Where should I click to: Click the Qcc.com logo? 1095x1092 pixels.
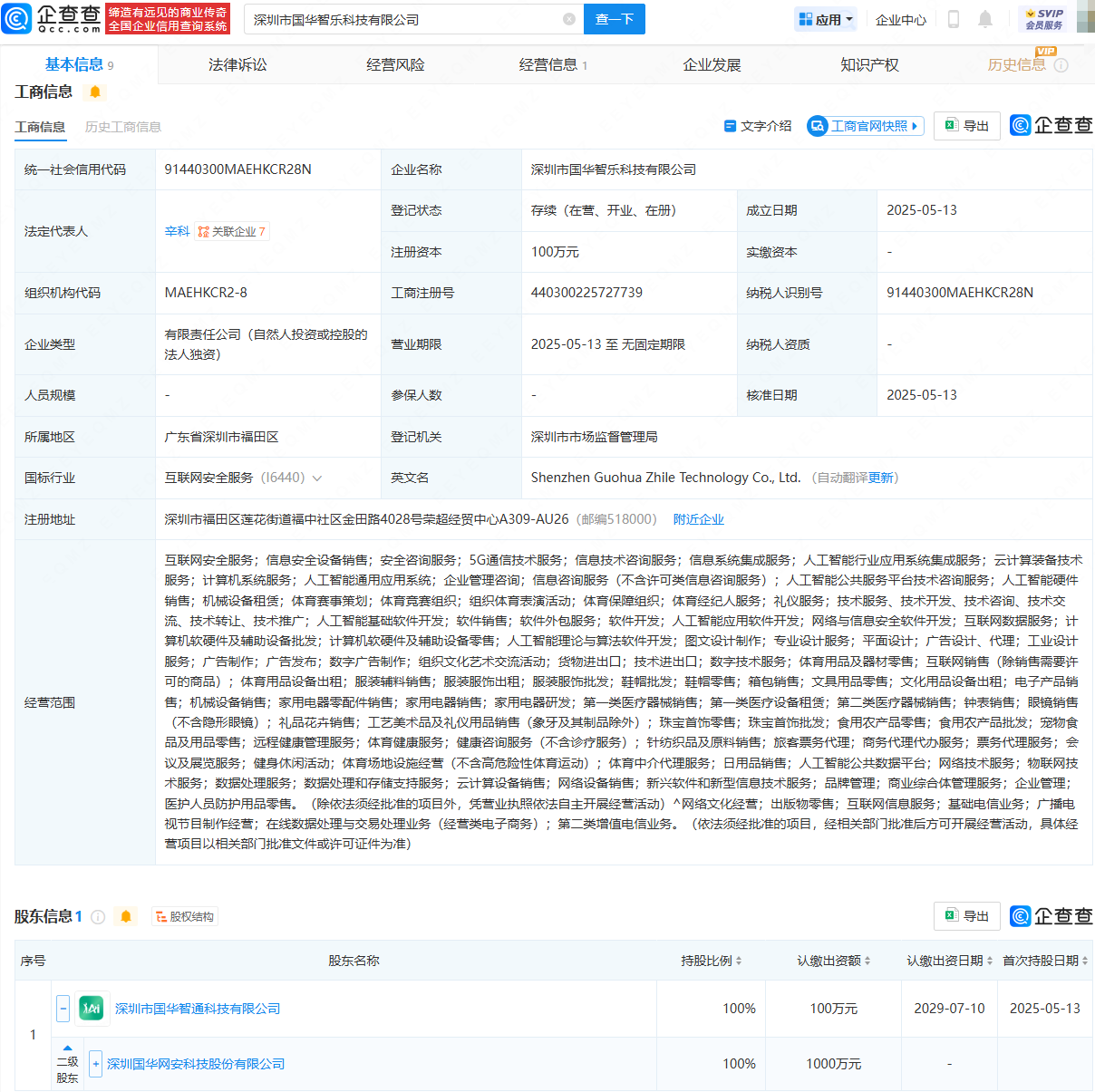point(53,19)
